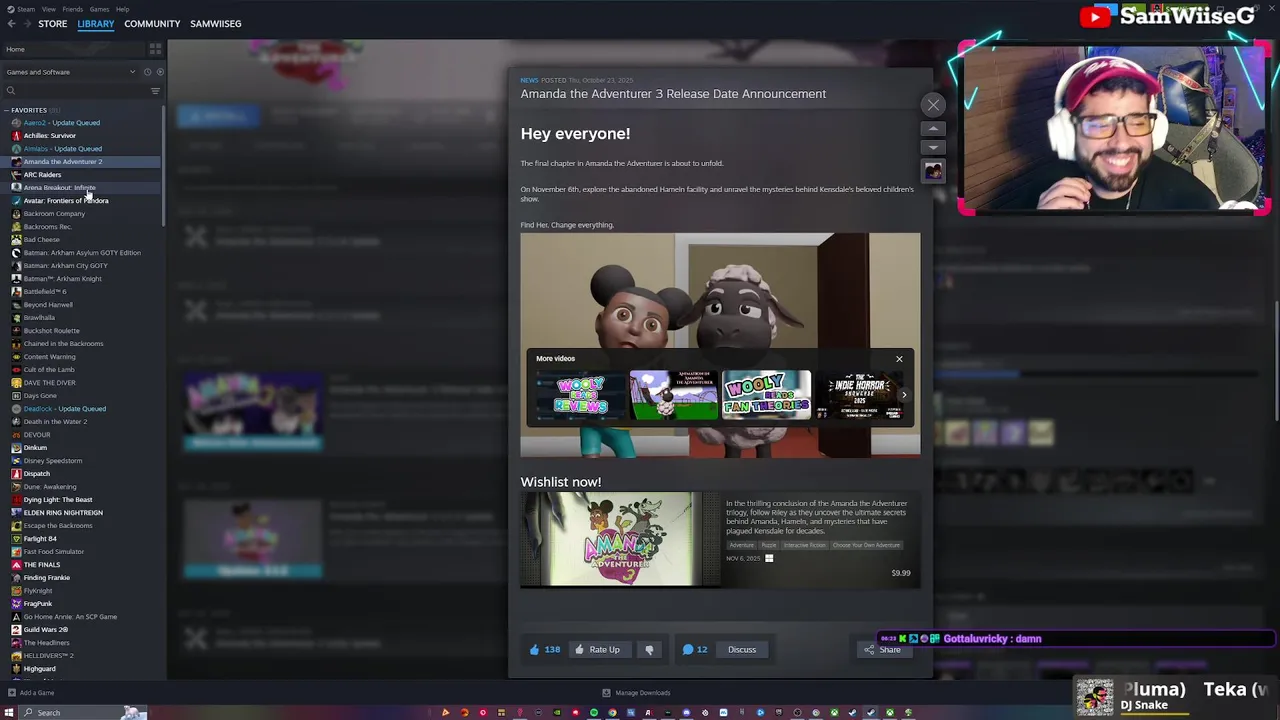Click the $9.99 price on wishlist card
The image size is (1280, 720).
[901, 573]
